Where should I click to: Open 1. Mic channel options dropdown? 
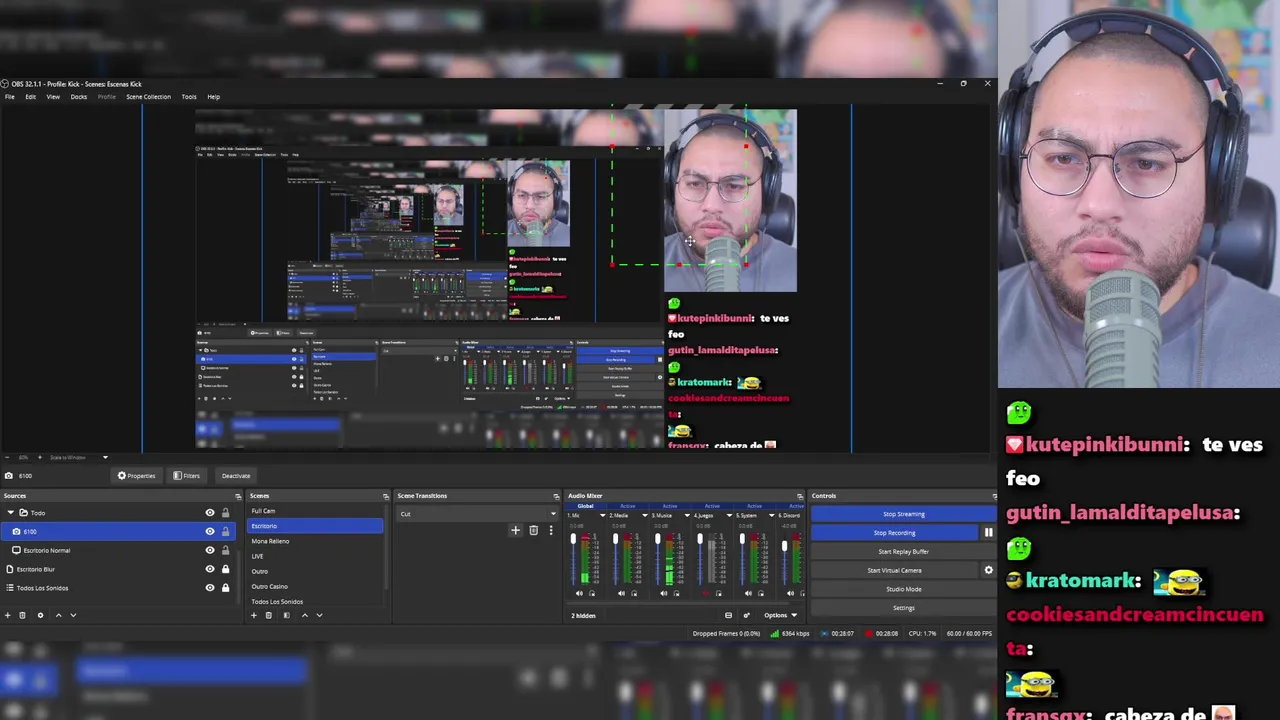click(x=603, y=515)
